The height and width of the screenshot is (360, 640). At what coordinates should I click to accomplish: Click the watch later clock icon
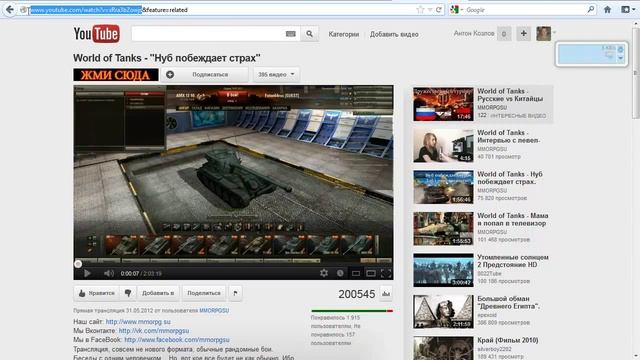pos(340,273)
